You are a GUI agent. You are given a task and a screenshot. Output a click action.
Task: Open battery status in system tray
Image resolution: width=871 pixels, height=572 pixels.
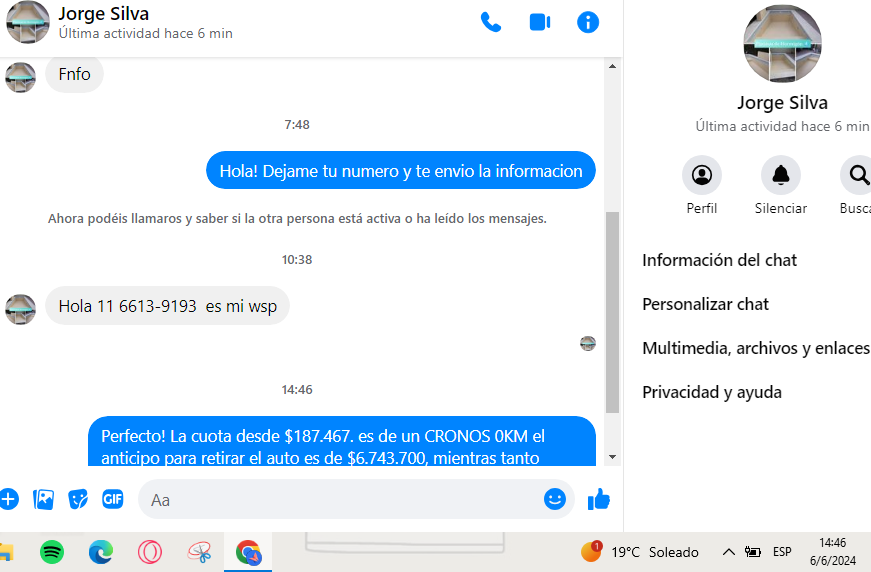pos(753,552)
